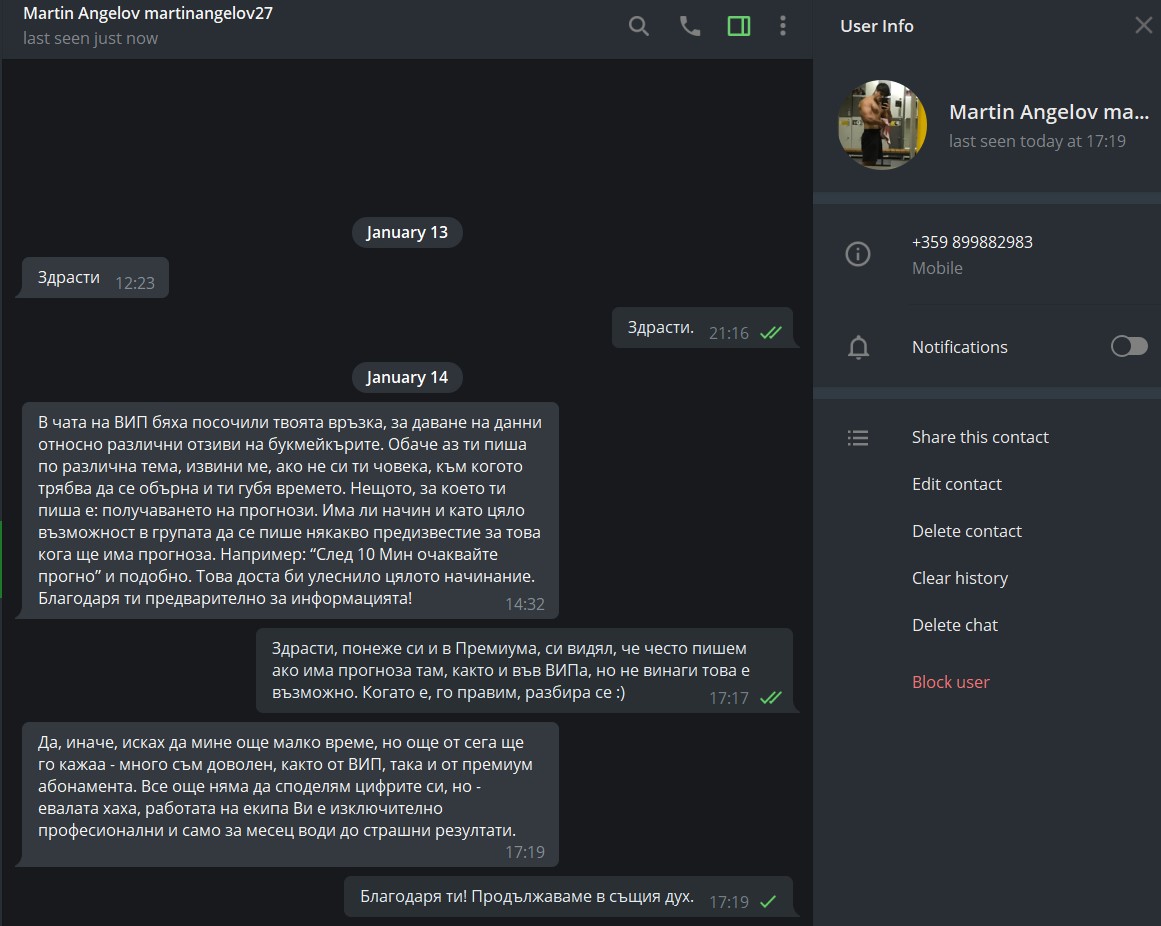Toggle the User Info side panel icon
This screenshot has width=1161, height=926.
[x=739, y=26]
